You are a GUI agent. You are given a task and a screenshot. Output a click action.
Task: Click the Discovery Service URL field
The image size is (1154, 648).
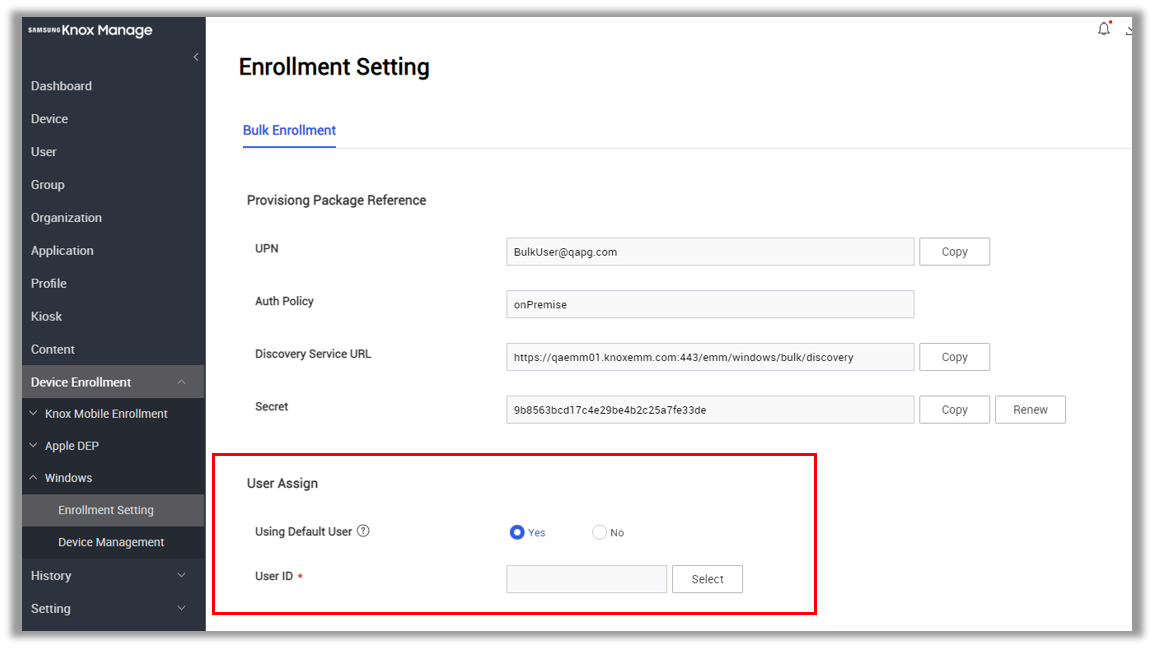[710, 357]
